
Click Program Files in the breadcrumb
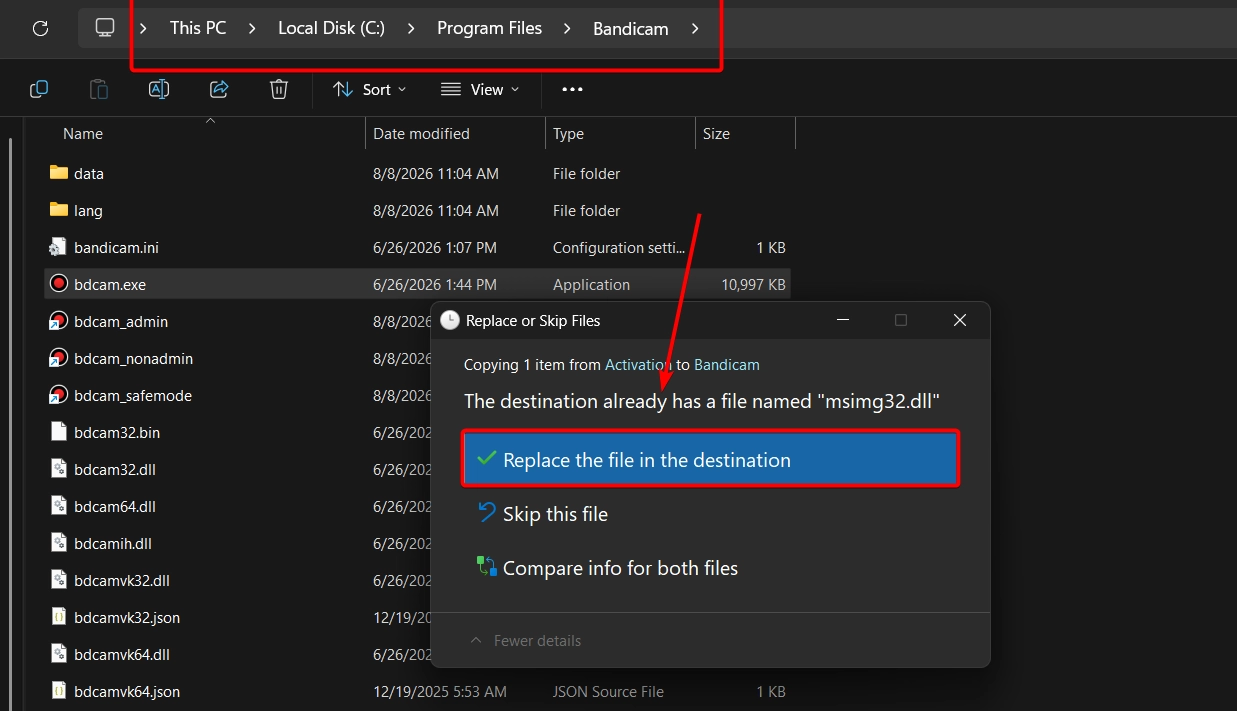point(489,28)
